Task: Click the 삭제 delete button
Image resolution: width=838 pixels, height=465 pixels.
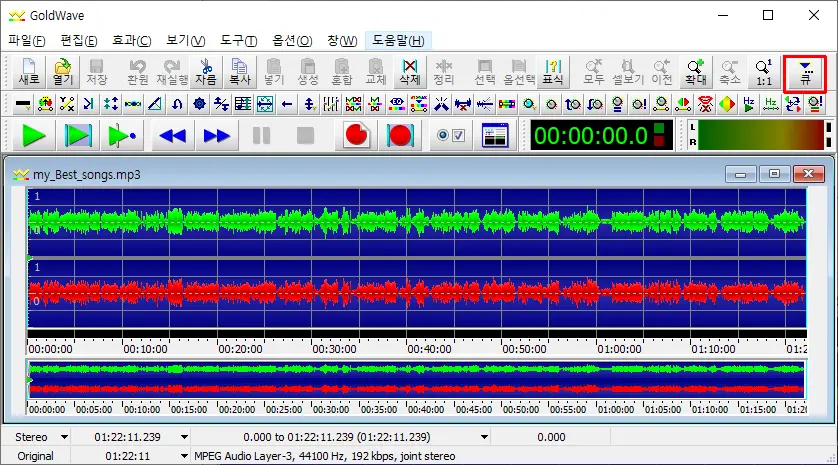Action: click(410, 72)
